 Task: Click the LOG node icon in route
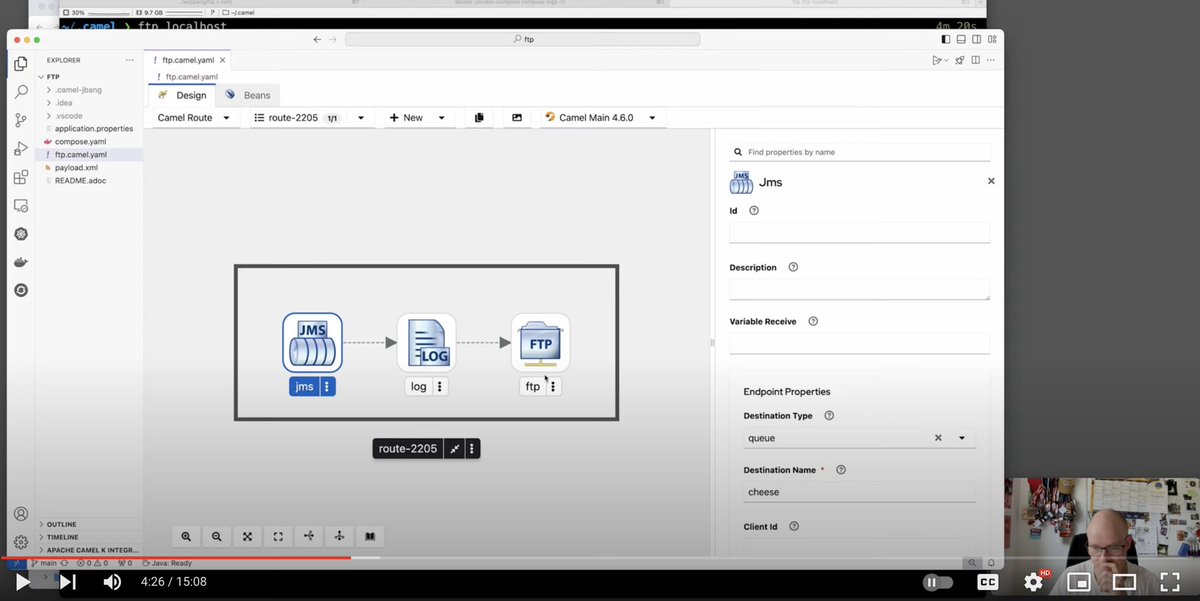(426, 342)
